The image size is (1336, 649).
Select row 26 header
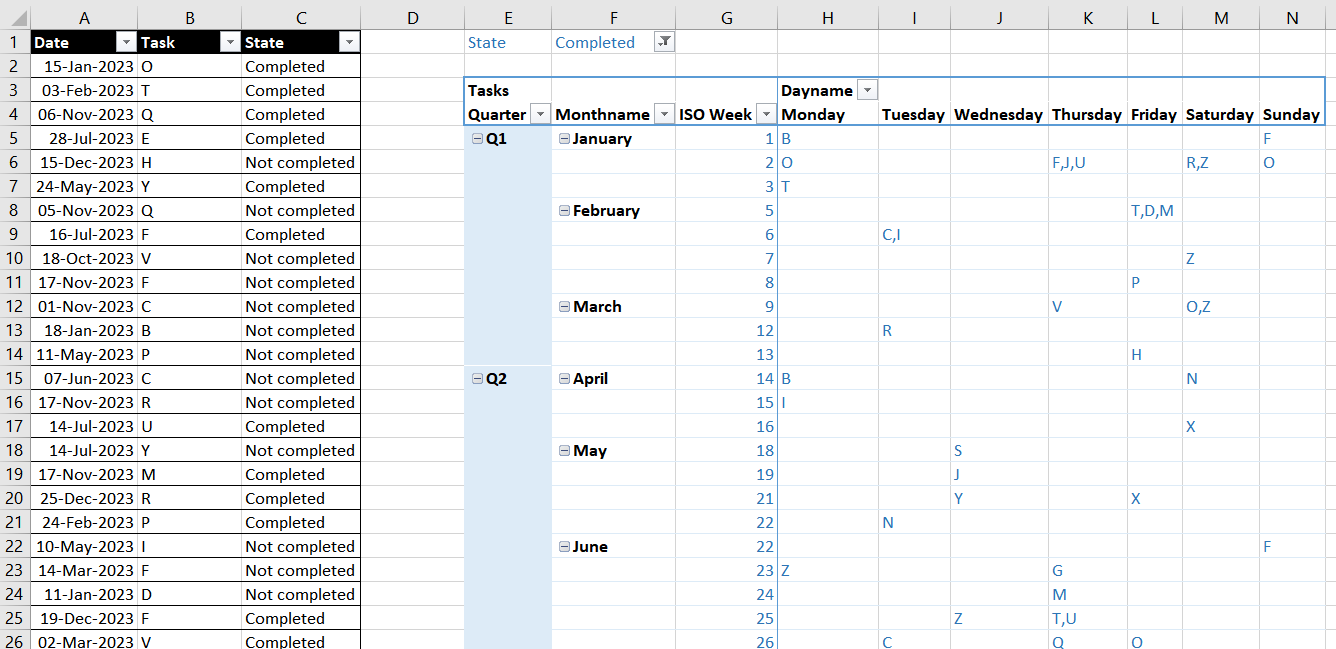tap(15, 641)
